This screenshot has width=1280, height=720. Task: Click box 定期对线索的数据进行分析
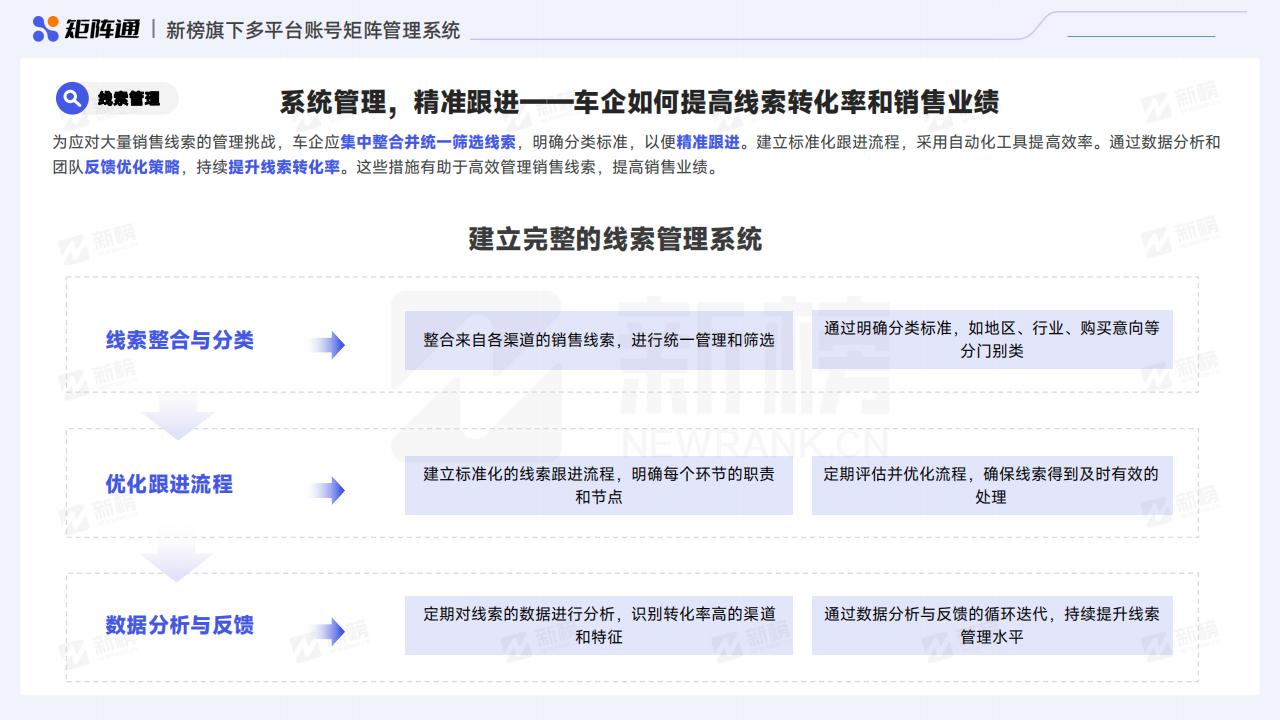click(x=599, y=625)
